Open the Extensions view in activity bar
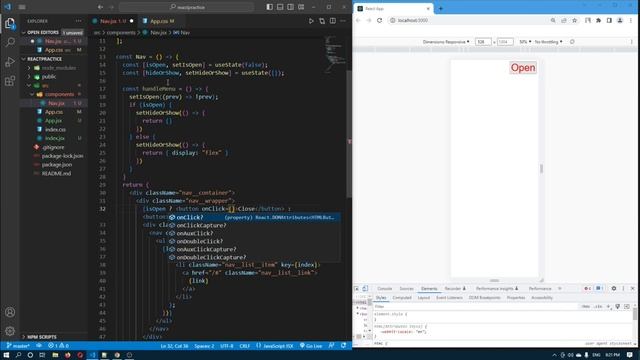The width and height of the screenshot is (640, 360). tap(10, 81)
